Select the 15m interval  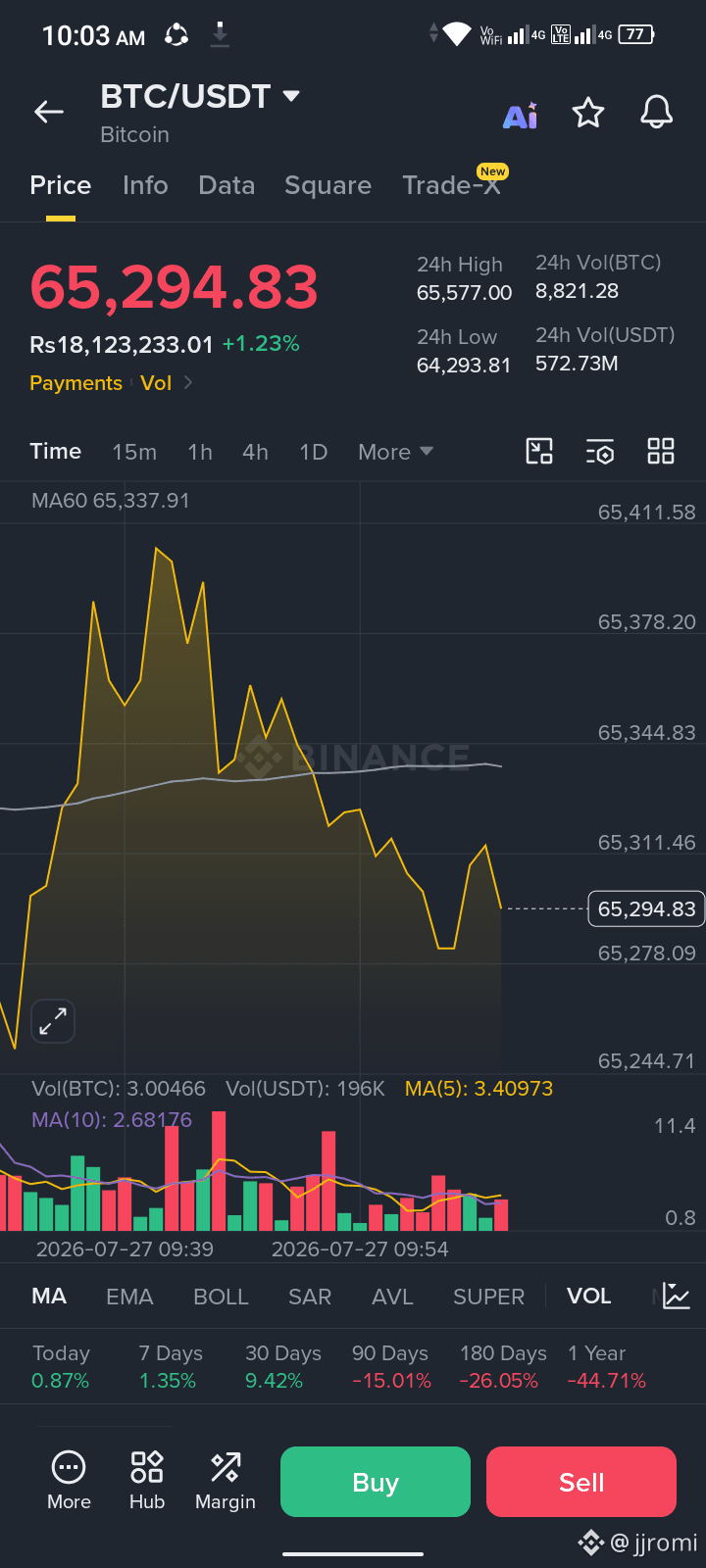tap(134, 452)
